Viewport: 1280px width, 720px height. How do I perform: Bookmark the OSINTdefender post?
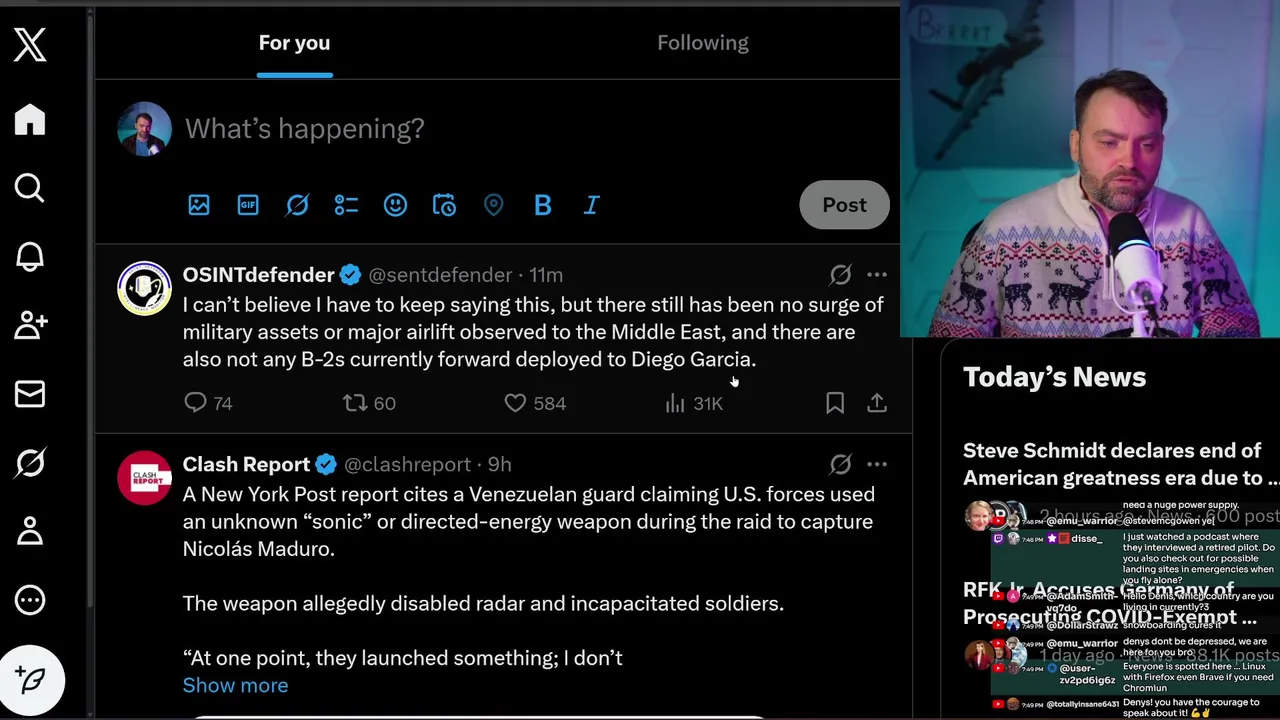coord(835,403)
